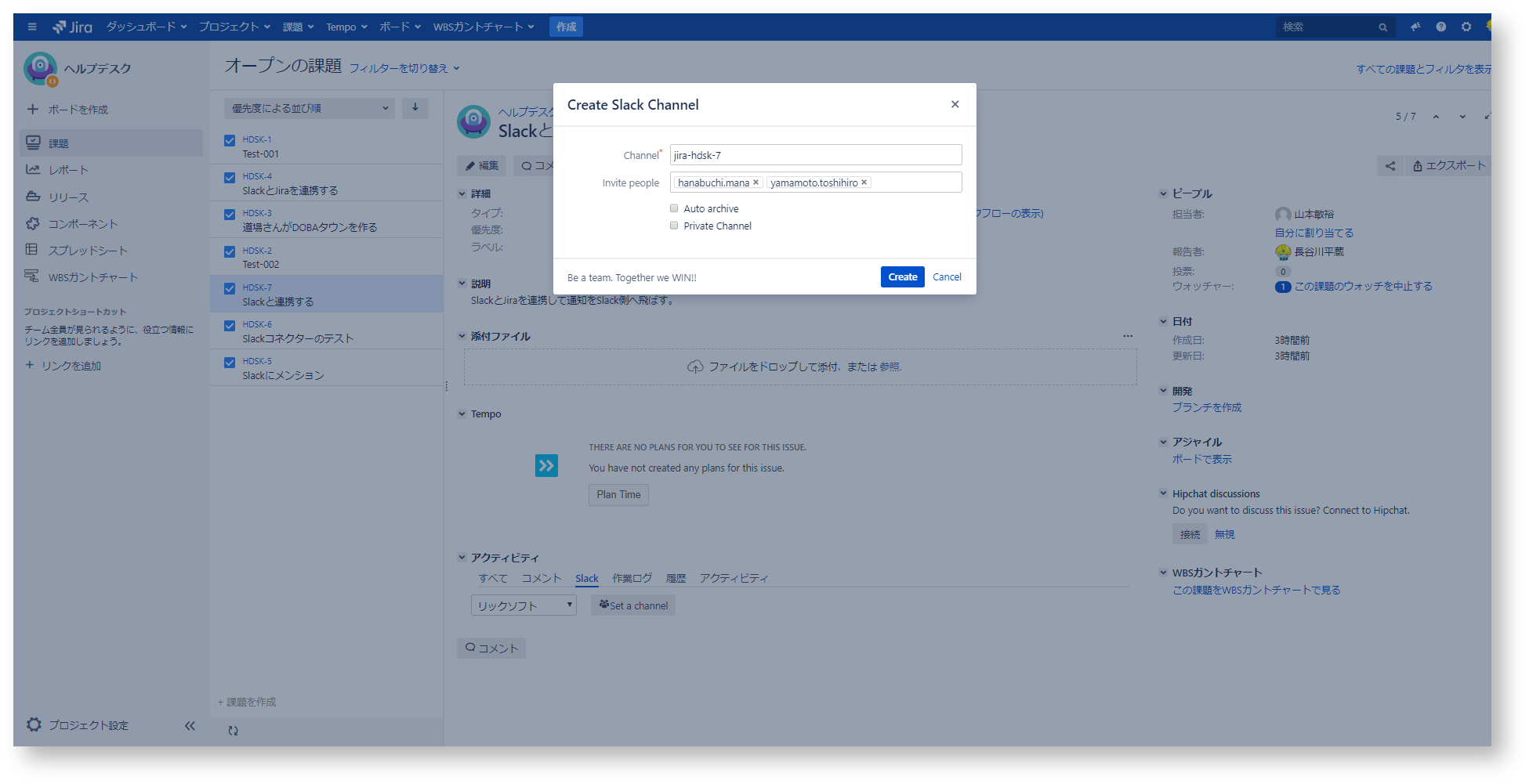Click the Channel name input field
The height and width of the screenshot is (784, 1529).
[x=816, y=155]
